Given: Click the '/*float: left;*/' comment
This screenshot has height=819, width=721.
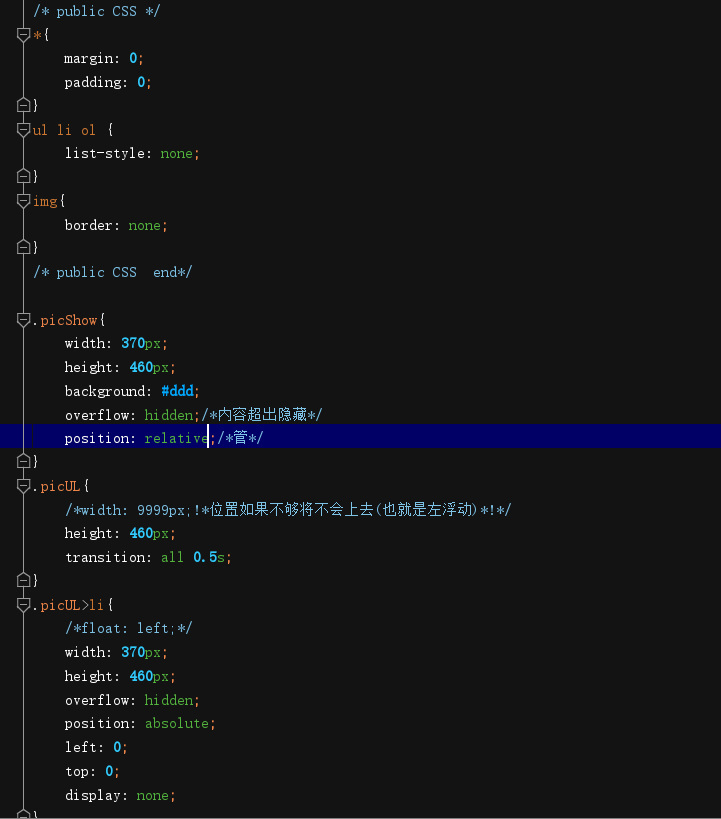Looking at the screenshot, I should pyautogui.click(x=129, y=628).
